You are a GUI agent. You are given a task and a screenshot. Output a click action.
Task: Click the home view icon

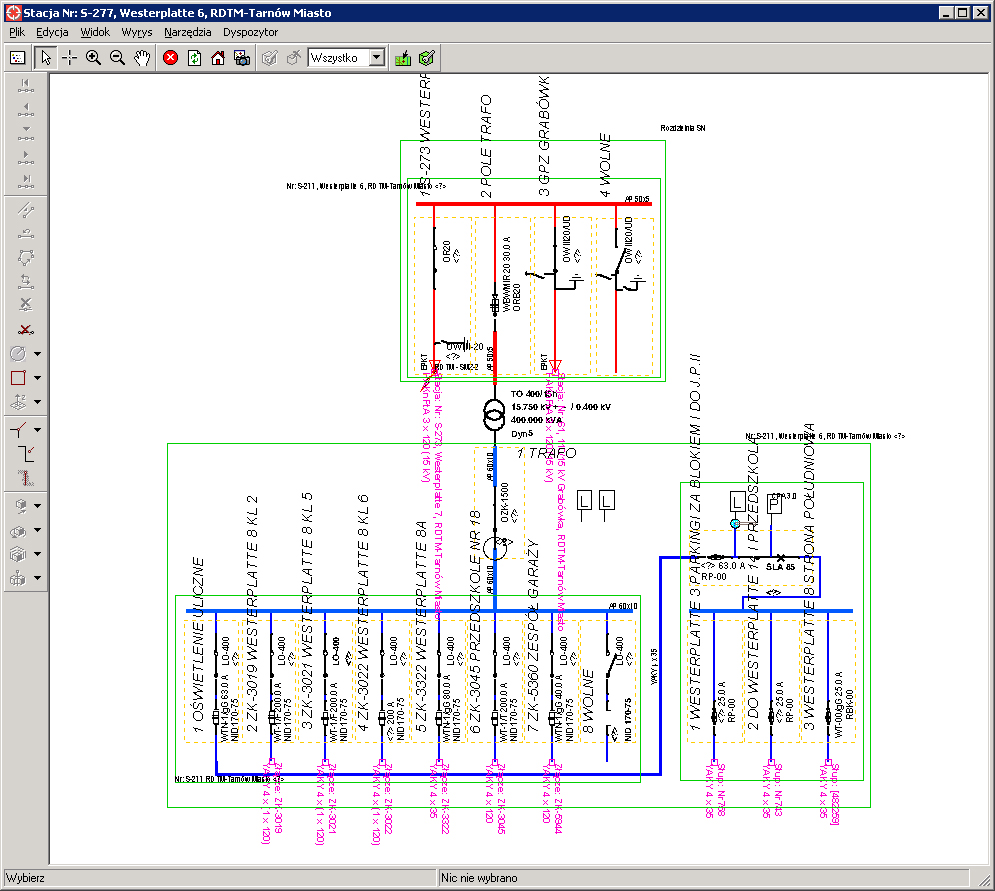tap(218, 58)
